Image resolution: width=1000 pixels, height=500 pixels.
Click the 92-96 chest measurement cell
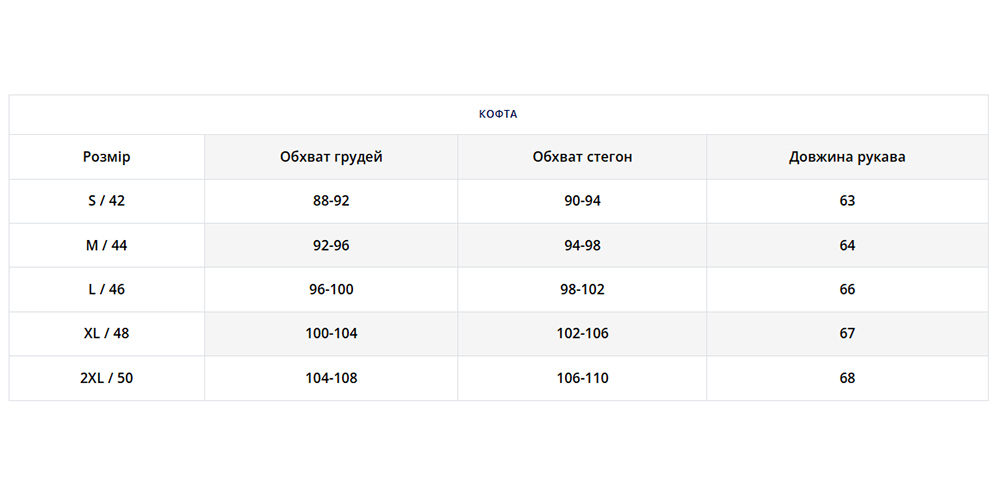click(331, 245)
